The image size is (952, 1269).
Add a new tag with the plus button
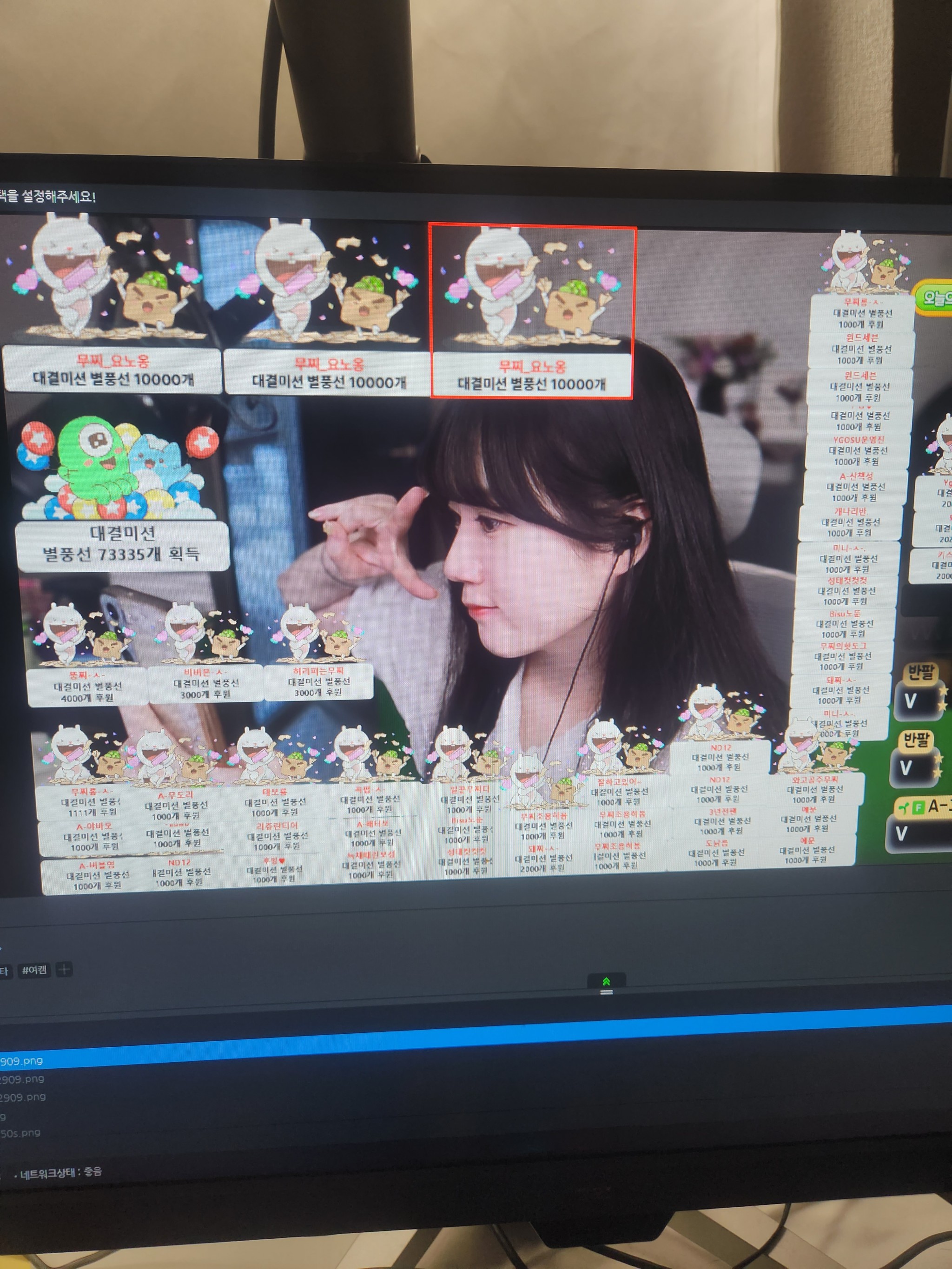(x=64, y=970)
